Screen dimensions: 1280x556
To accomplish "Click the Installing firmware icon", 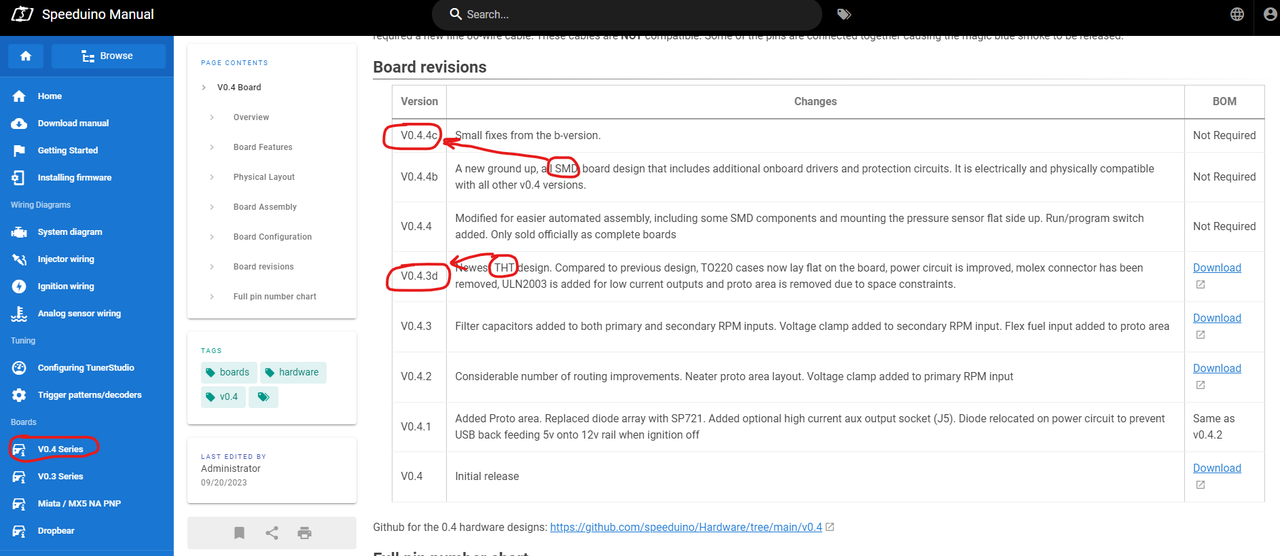I will (18, 177).
